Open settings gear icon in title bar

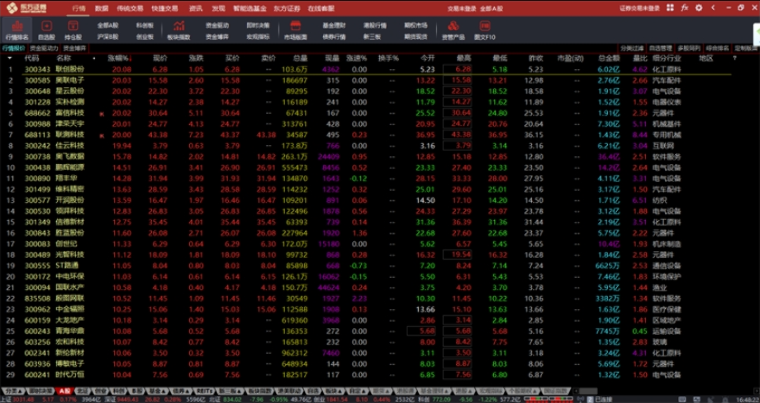coord(698,6)
